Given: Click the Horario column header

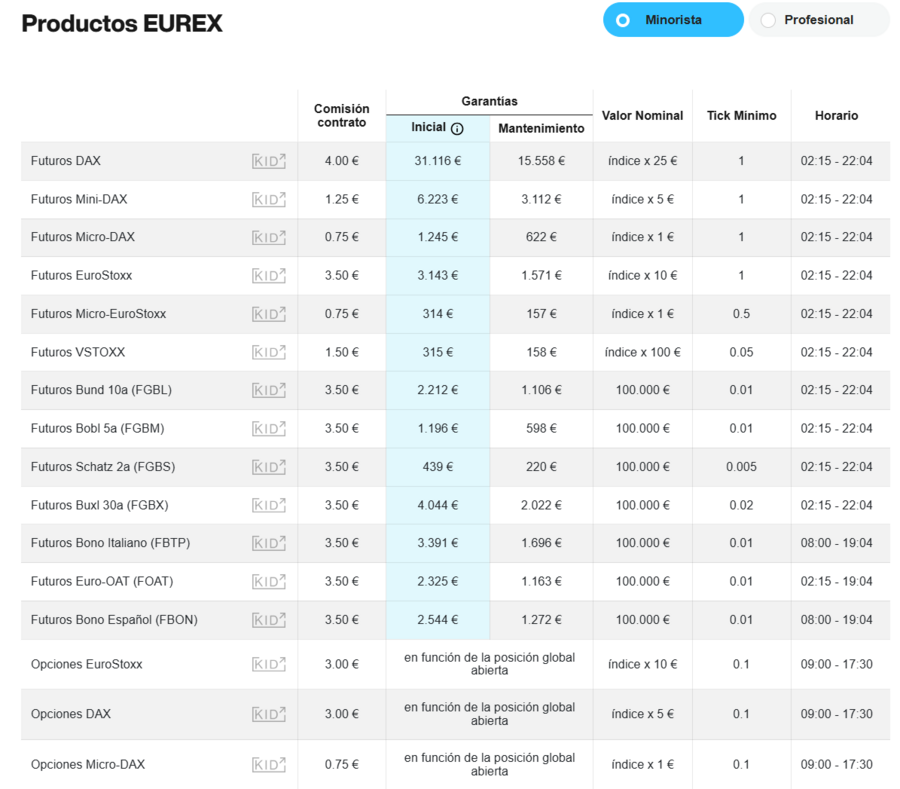Looking at the screenshot, I should pyautogui.click(x=836, y=115).
